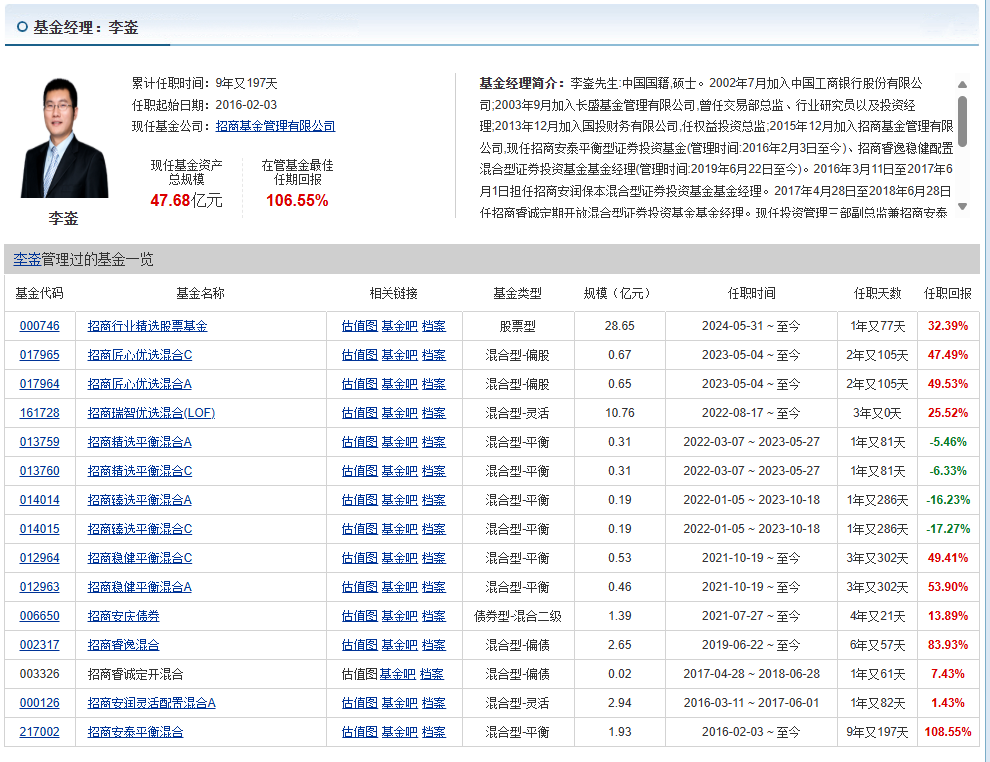Open fund code 006650
The height and width of the screenshot is (762, 990).
click(40, 616)
